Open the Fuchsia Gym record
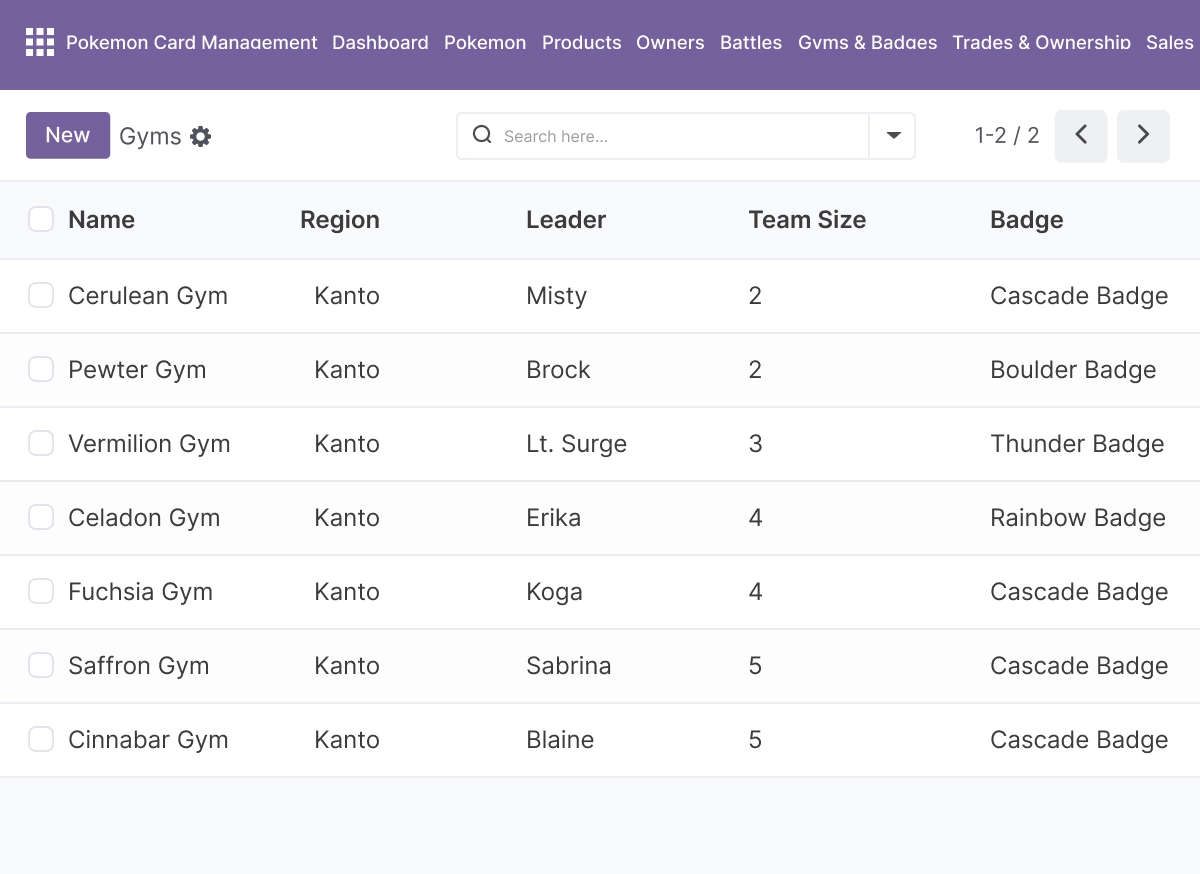This screenshot has width=1200, height=874. coord(140,592)
